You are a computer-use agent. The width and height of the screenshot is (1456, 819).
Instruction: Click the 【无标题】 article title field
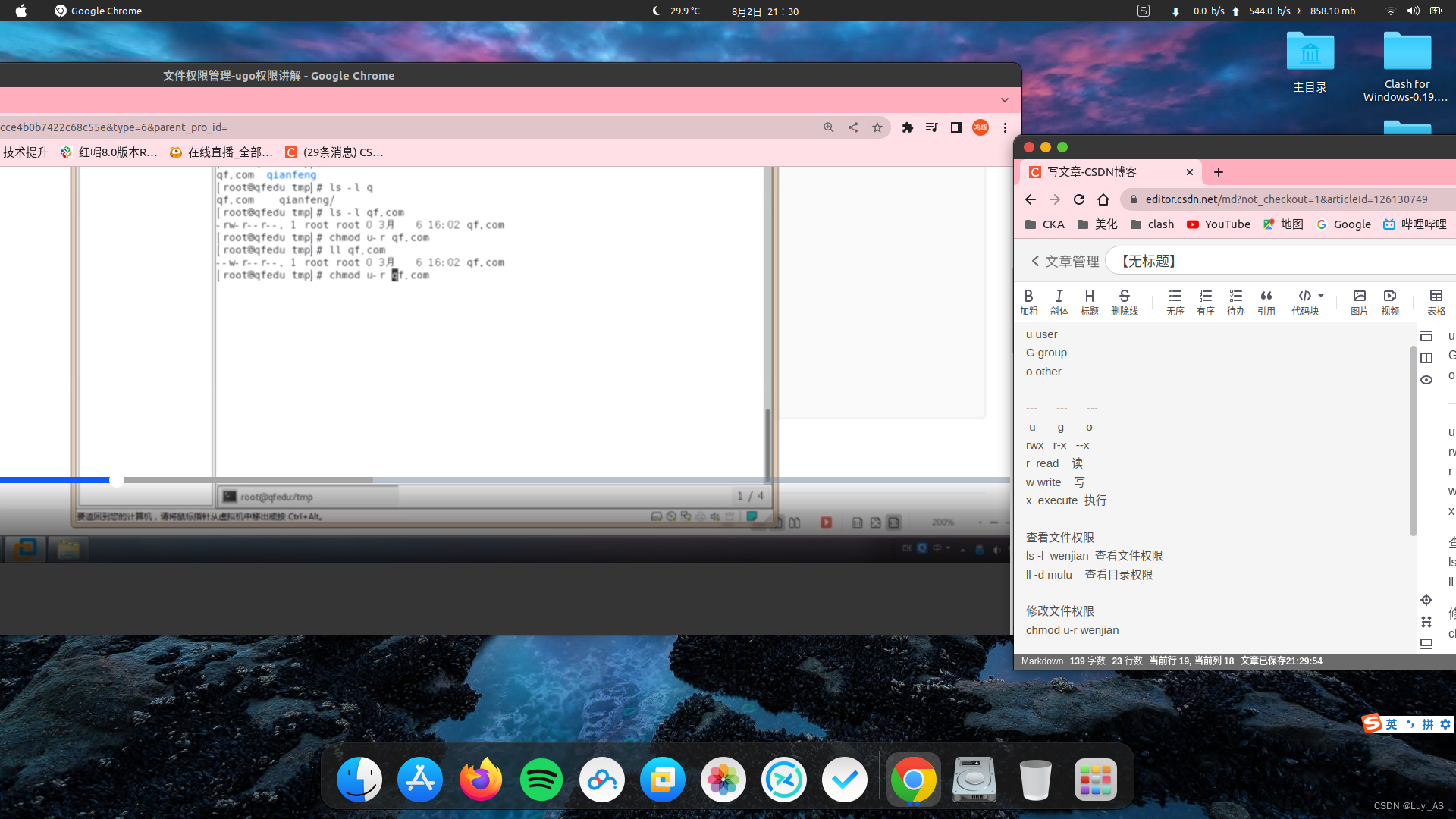click(x=1282, y=261)
